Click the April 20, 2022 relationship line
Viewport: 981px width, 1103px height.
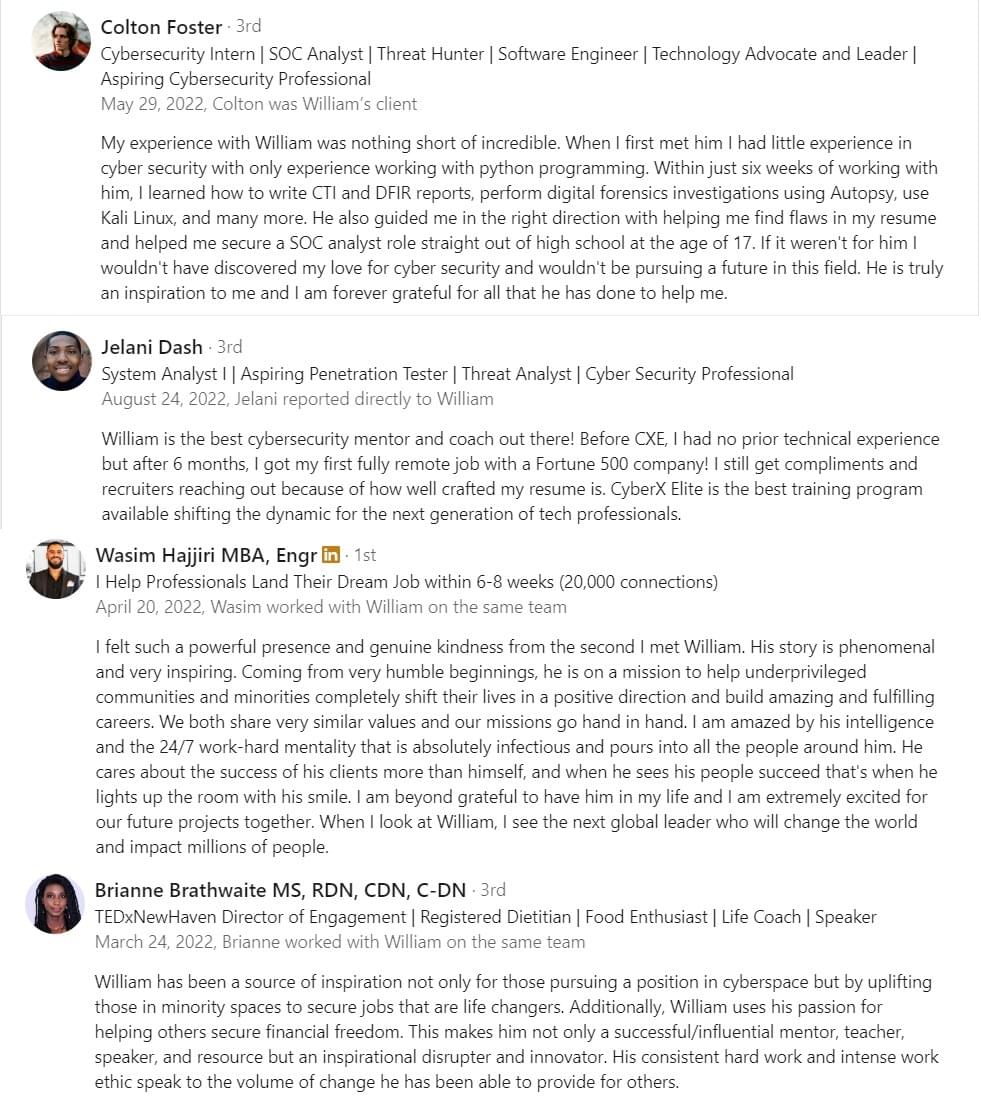click(x=331, y=607)
